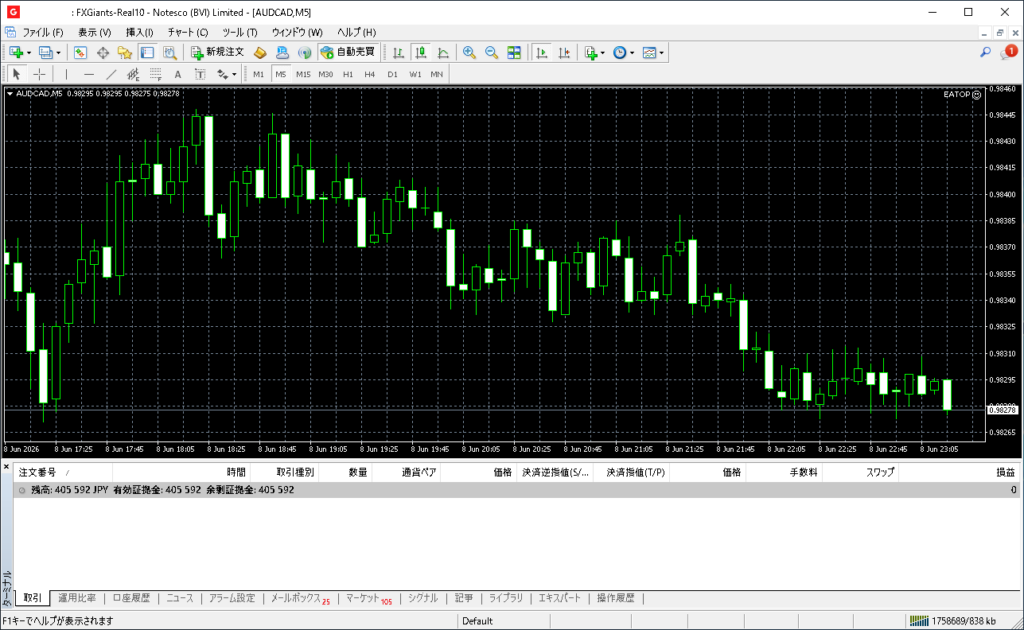Open the 表示 (V) menu
The image size is (1024, 630).
click(x=95, y=32)
